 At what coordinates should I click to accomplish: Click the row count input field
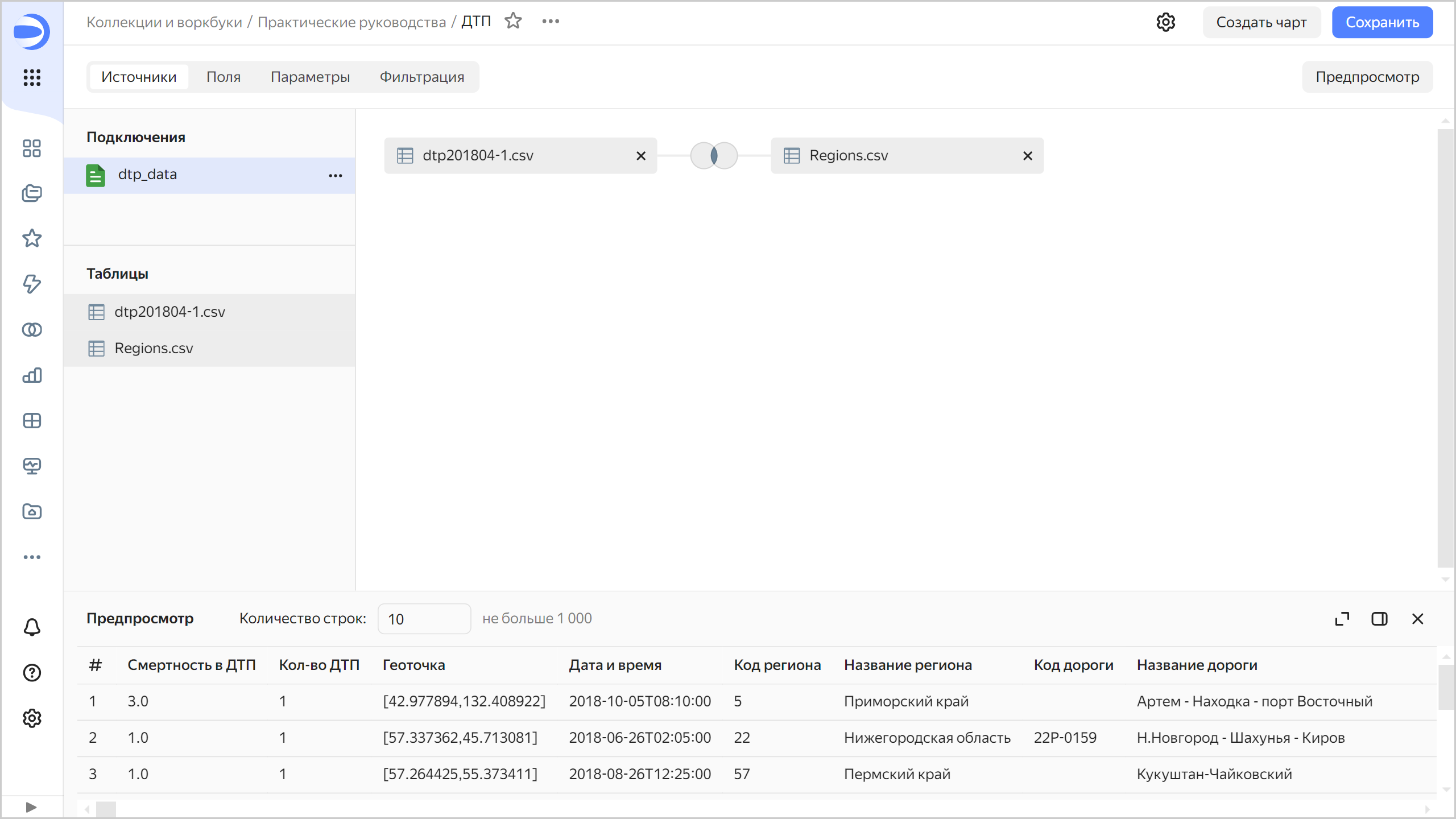[x=424, y=619]
